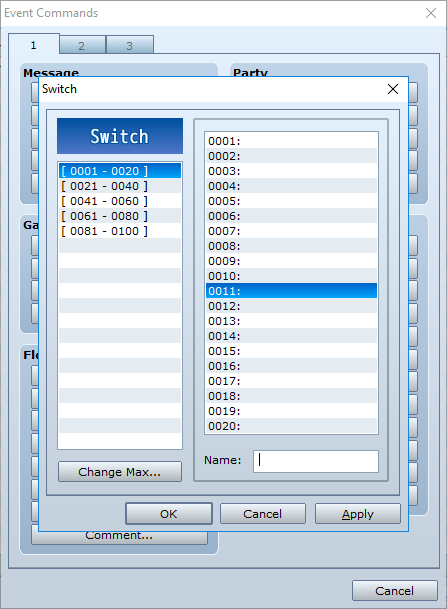Select switch 0014 in the list
447x609 pixels.
point(291,336)
